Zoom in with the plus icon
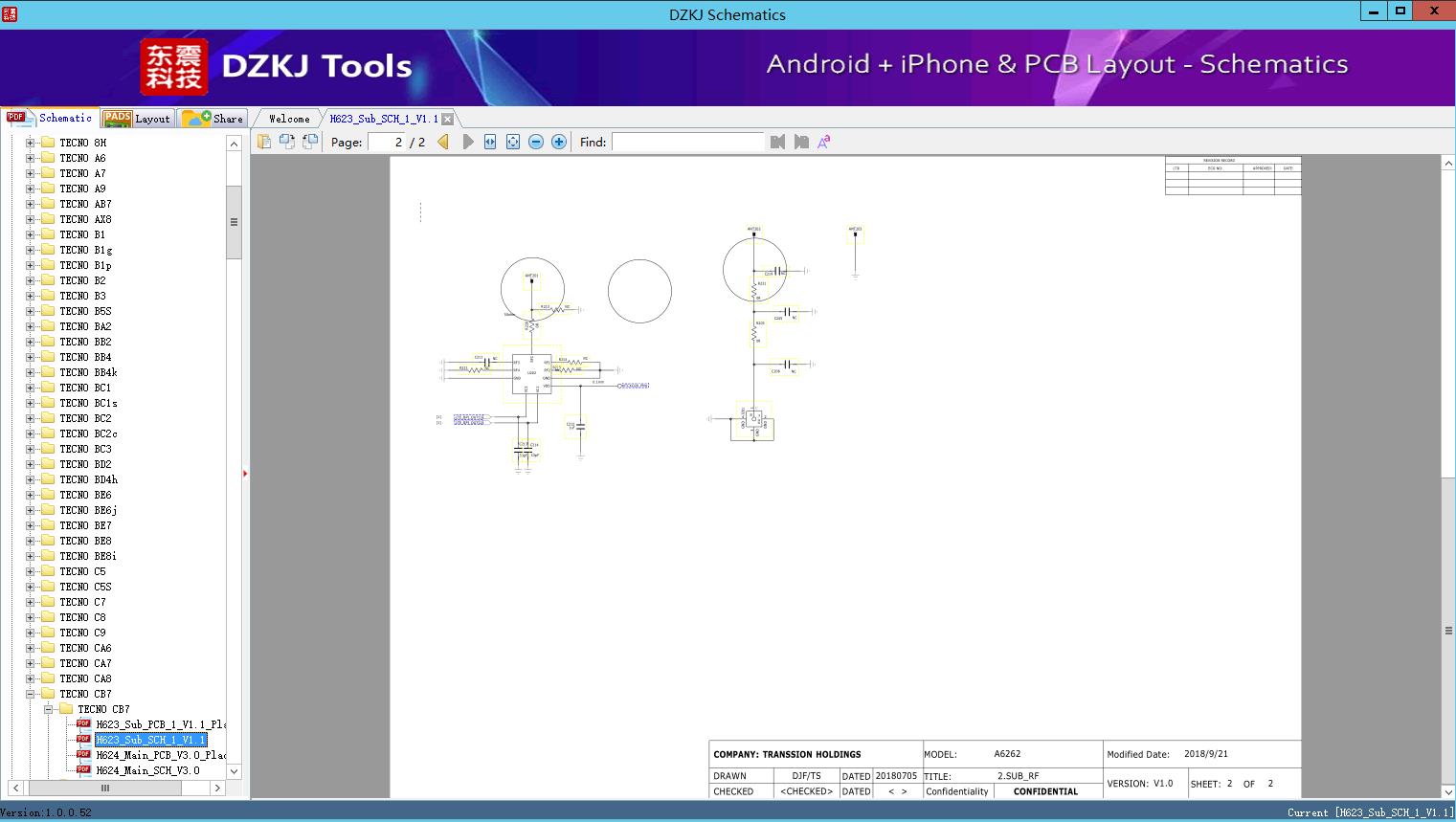Viewport: 1456px width, 822px height. pyautogui.click(x=559, y=142)
